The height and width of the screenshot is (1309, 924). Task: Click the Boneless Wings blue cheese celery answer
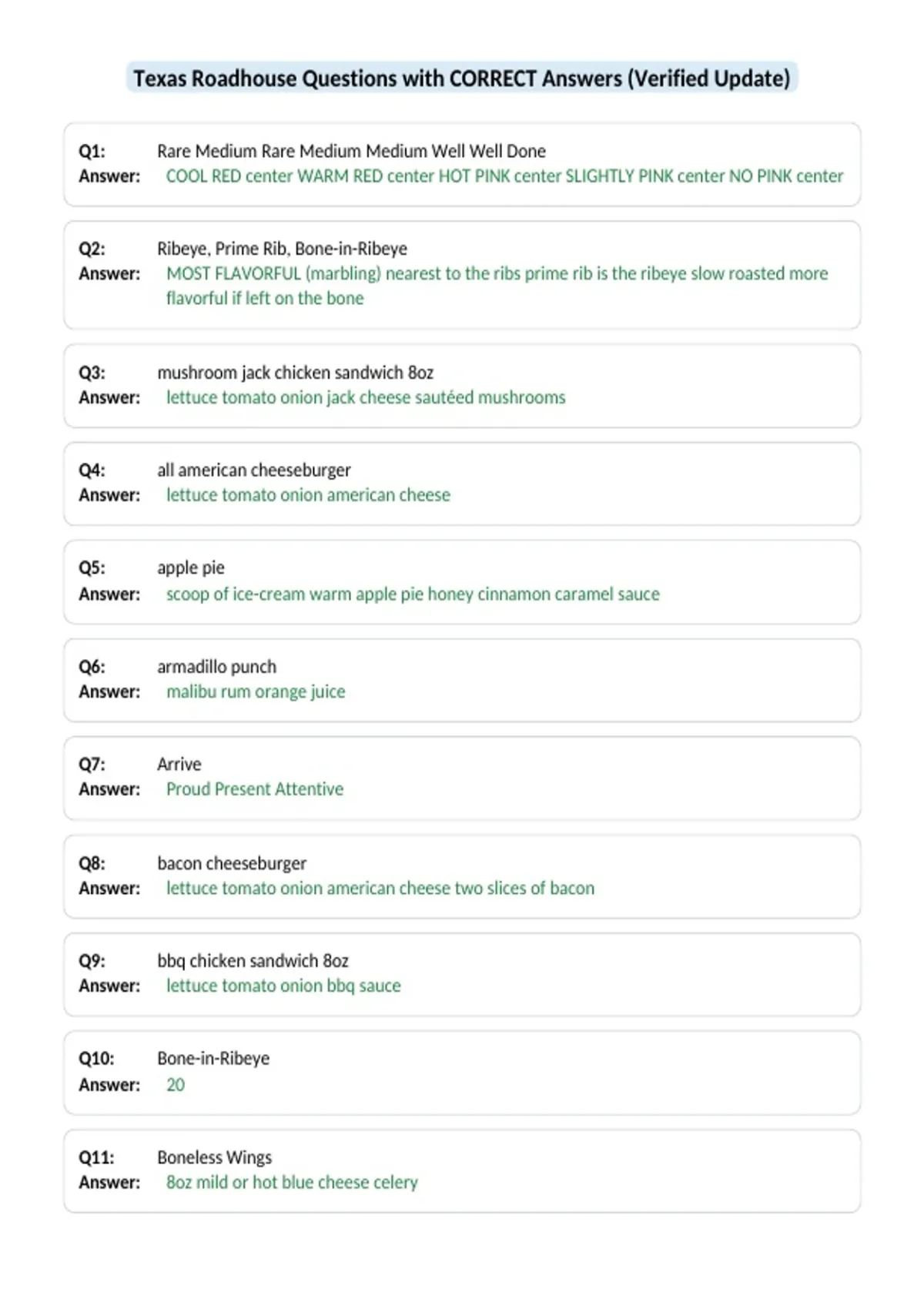tap(292, 1183)
